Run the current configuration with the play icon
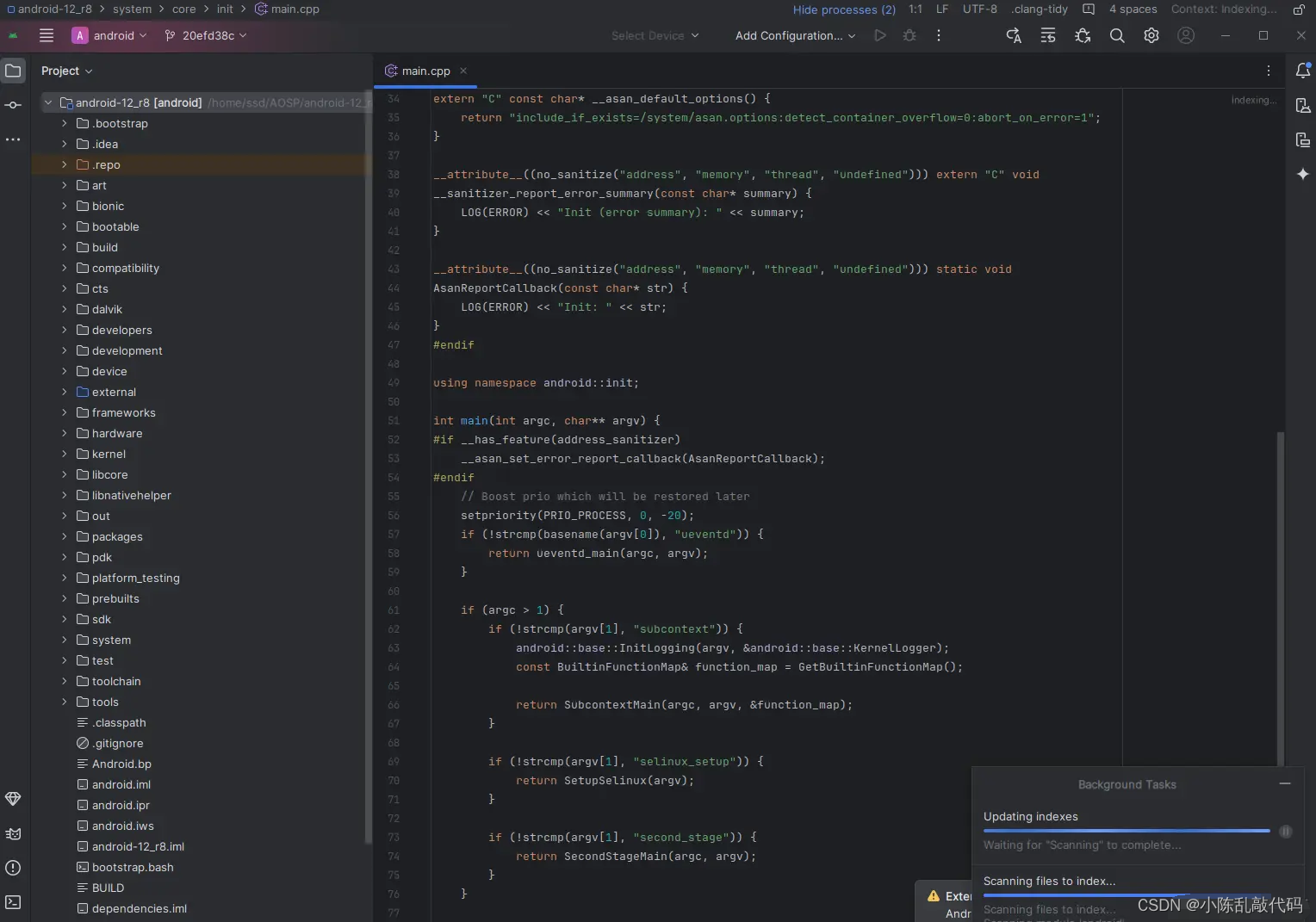The height and width of the screenshot is (922, 1316). coord(879,35)
